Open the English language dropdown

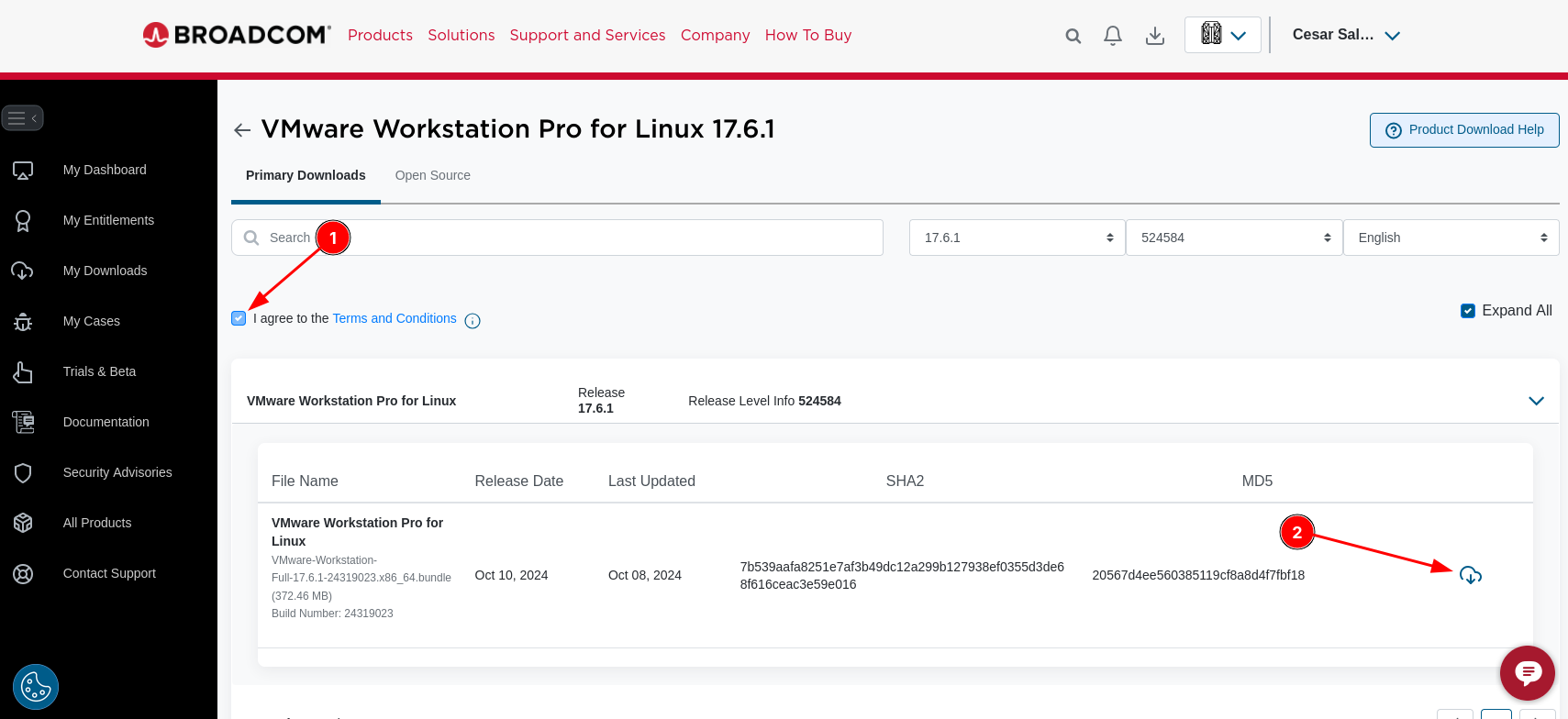[x=1451, y=238]
